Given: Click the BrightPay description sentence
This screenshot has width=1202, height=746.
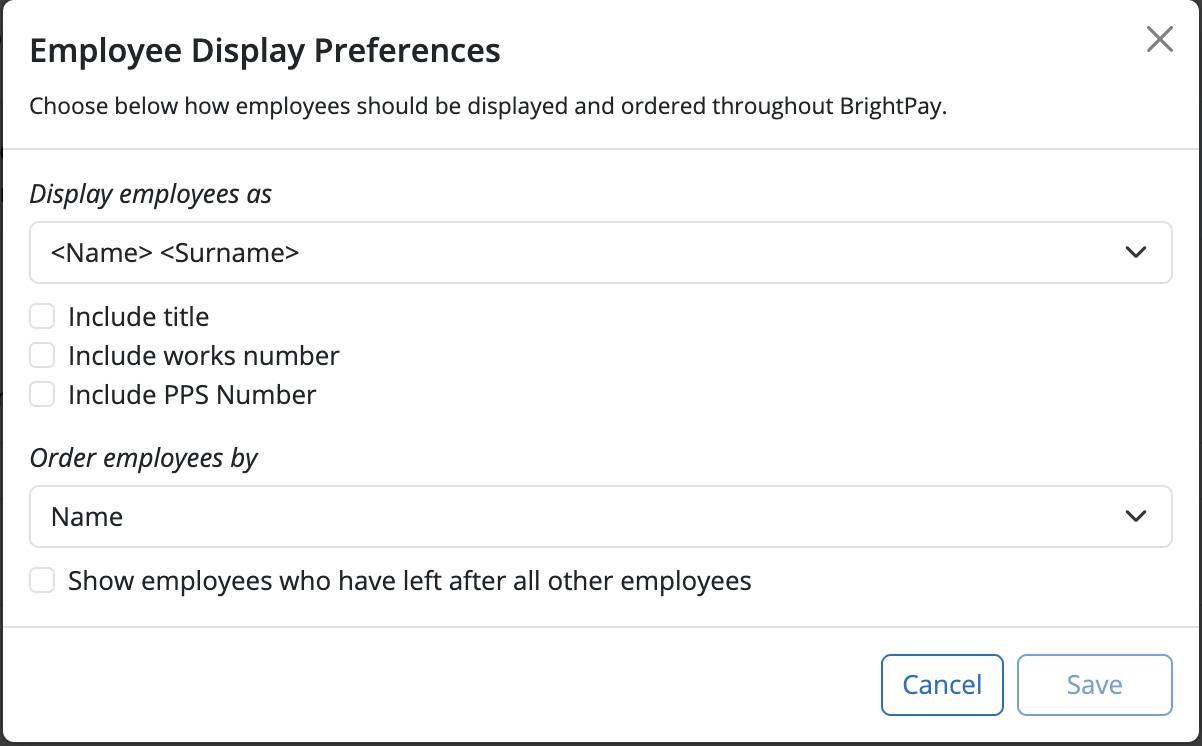Looking at the screenshot, I should click(x=488, y=106).
